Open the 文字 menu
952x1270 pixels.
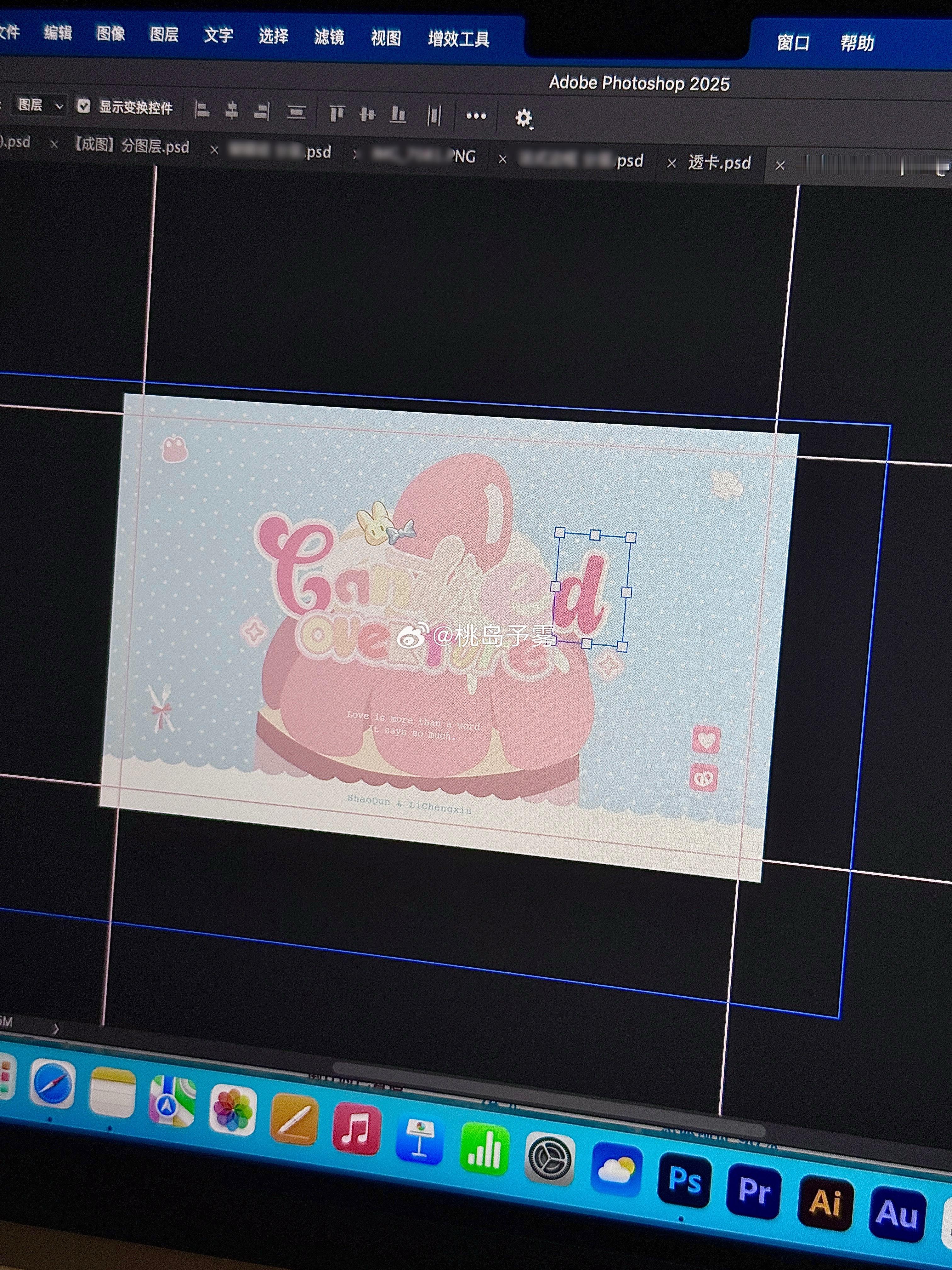point(218,36)
